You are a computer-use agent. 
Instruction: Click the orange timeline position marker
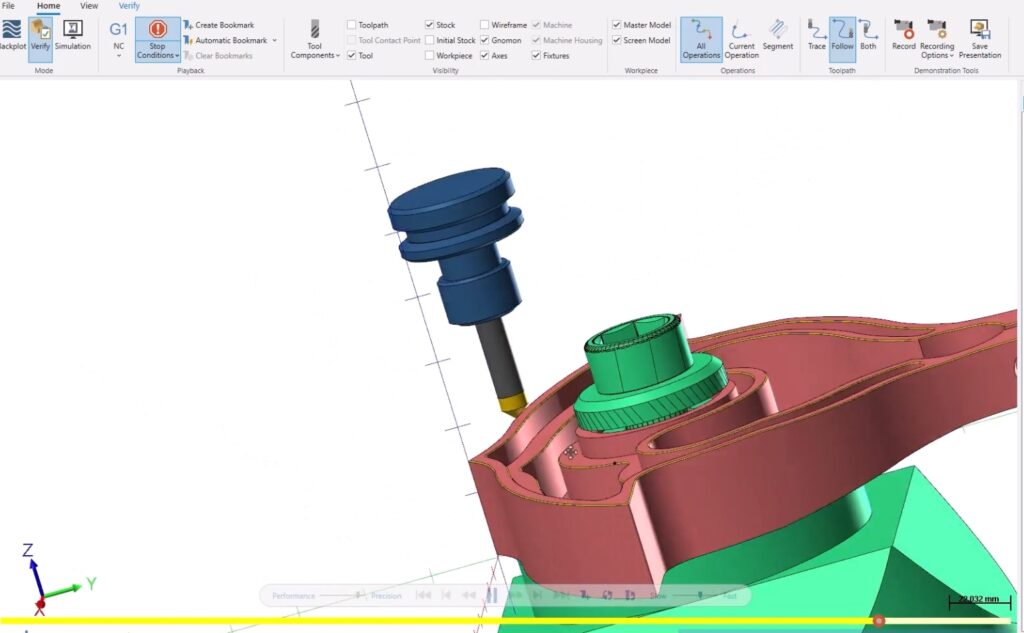[879, 621]
